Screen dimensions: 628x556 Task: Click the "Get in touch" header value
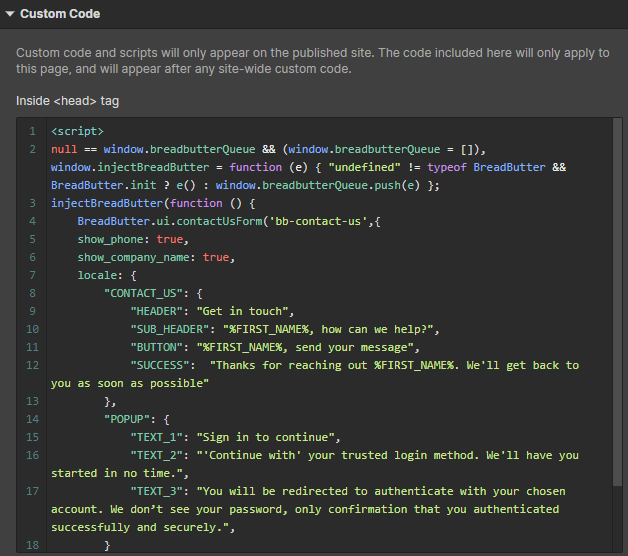coord(242,311)
